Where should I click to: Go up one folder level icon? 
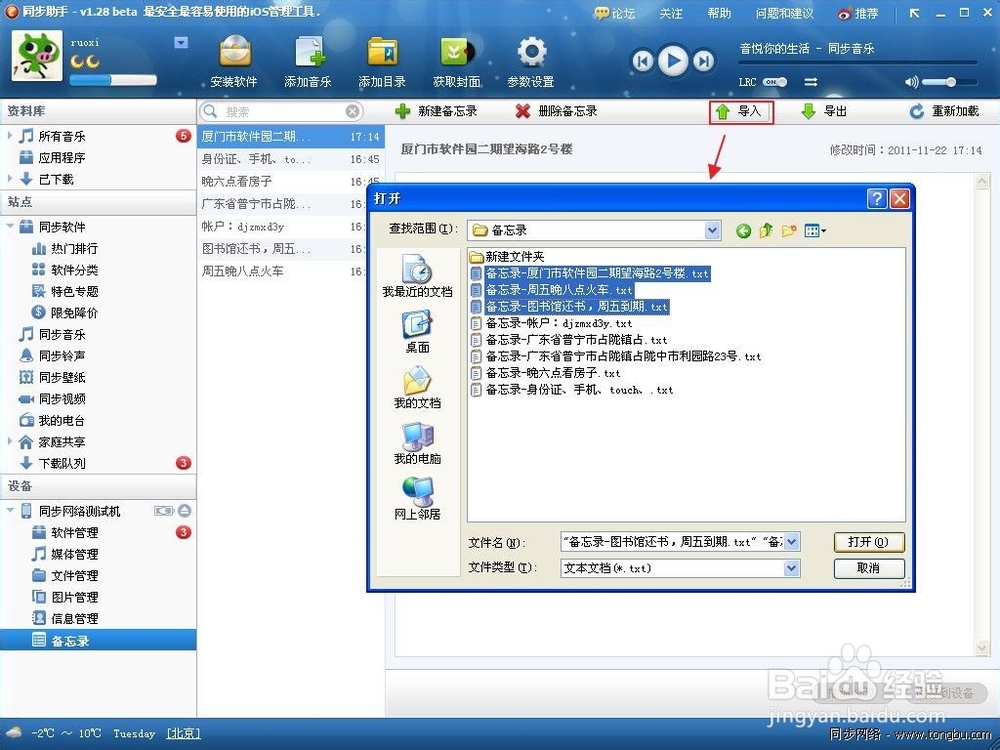(x=766, y=231)
